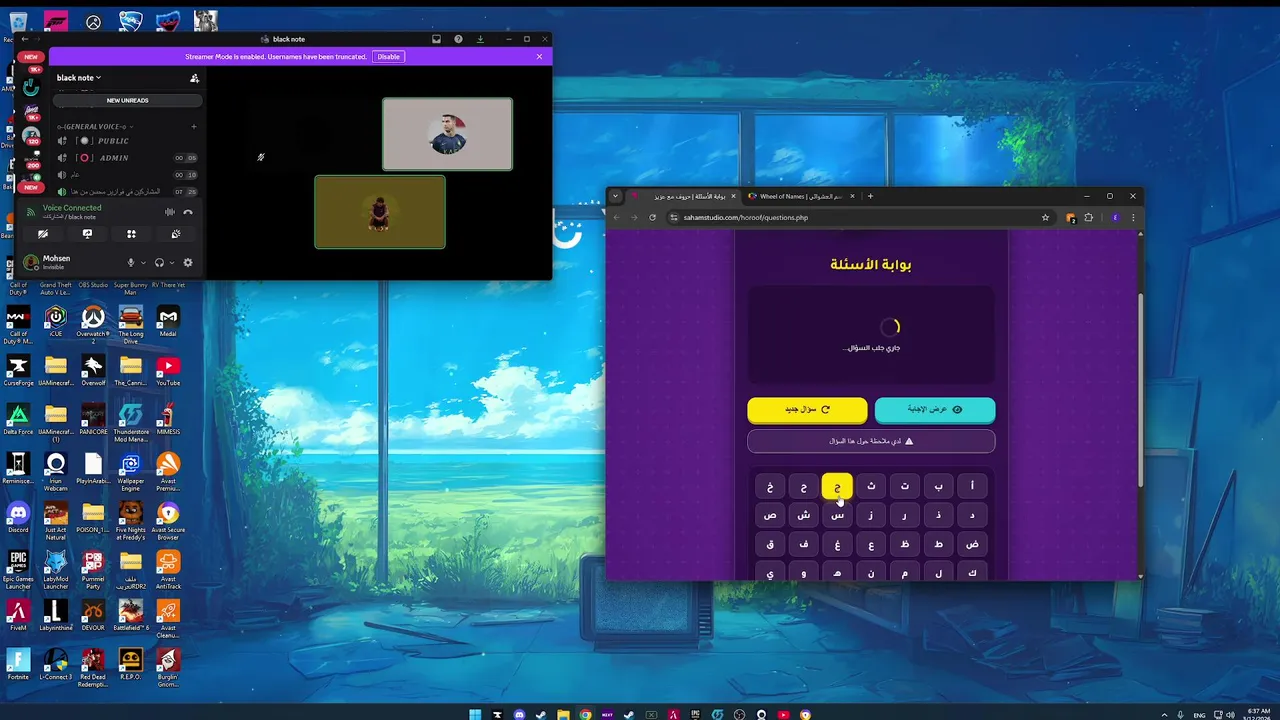
Task: Open the Chrome profile avatar
Action: coord(1115,217)
